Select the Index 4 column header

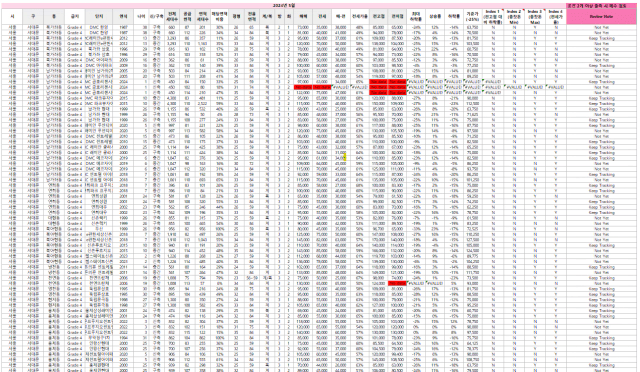click(556, 16)
